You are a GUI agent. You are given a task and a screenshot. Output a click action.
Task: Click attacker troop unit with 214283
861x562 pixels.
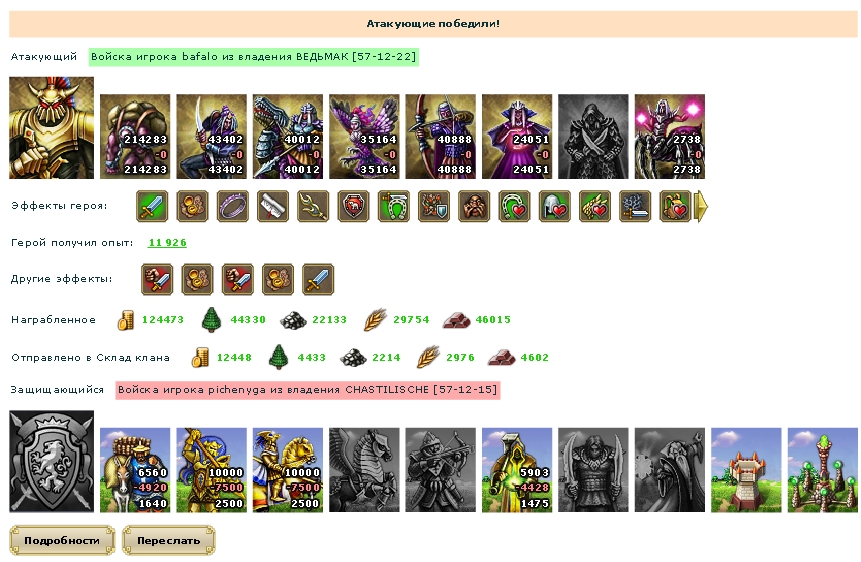tap(135, 136)
